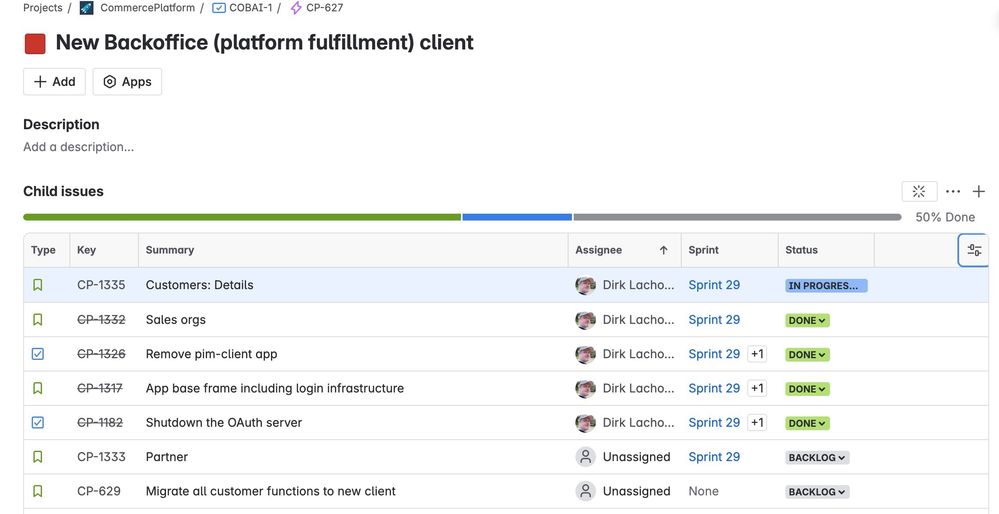Open the column configuration sliders icon
999x514 pixels.
coord(974,250)
